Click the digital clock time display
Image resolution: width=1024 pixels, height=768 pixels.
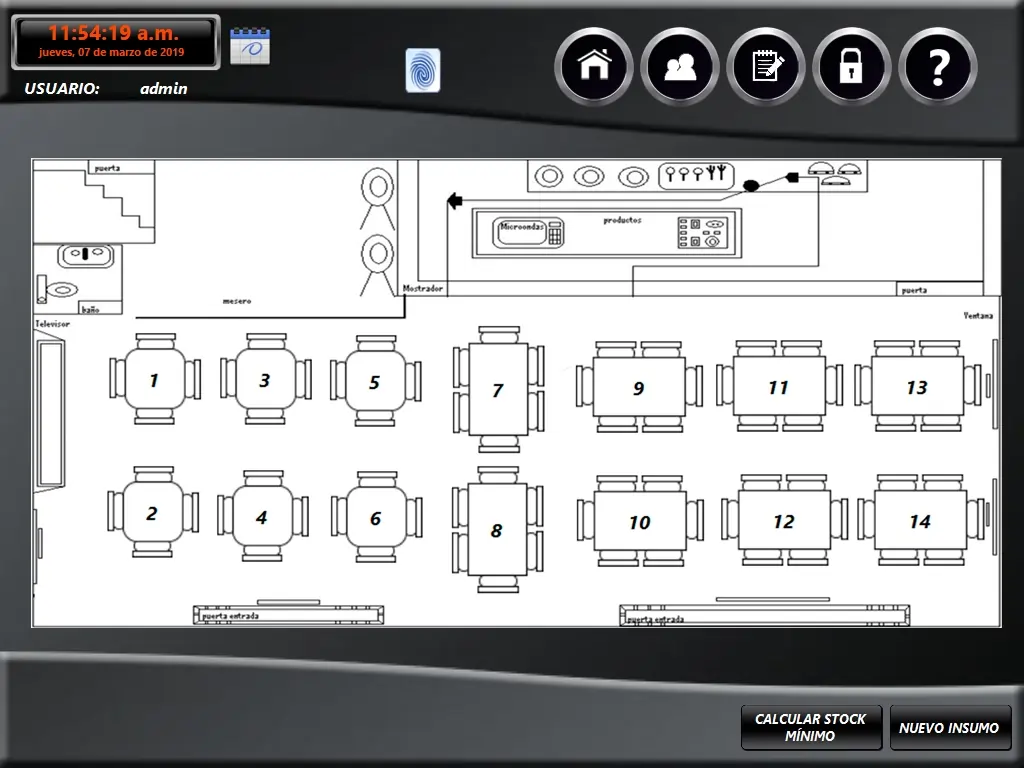pos(114,34)
